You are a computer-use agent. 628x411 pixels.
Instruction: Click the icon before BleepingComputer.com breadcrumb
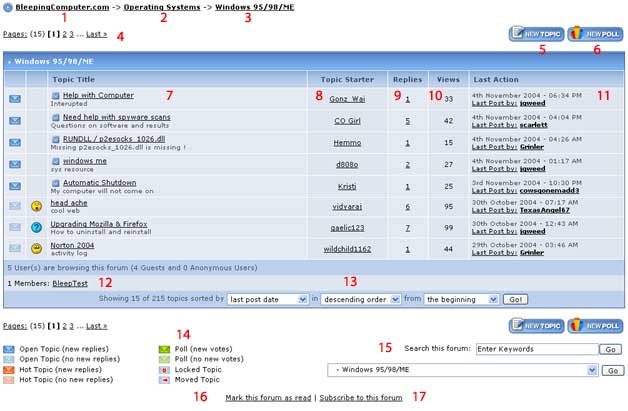click(x=8, y=7)
